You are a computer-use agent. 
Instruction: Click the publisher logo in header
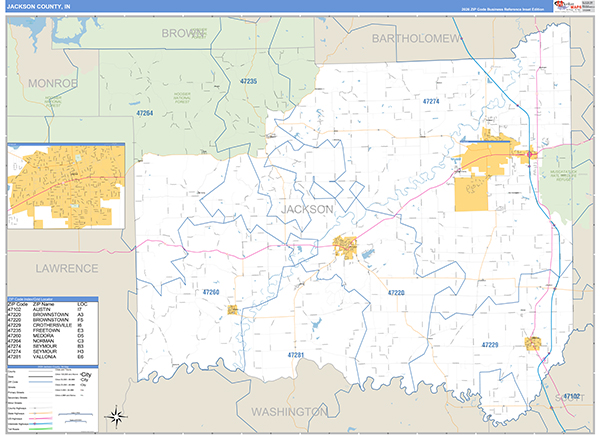(568, 6)
